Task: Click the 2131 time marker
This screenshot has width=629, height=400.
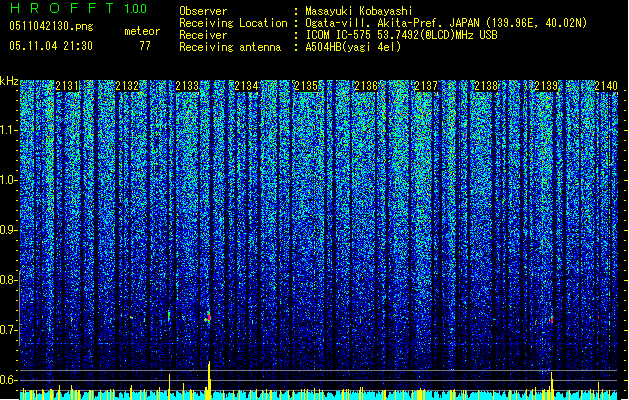Action: tap(67, 86)
